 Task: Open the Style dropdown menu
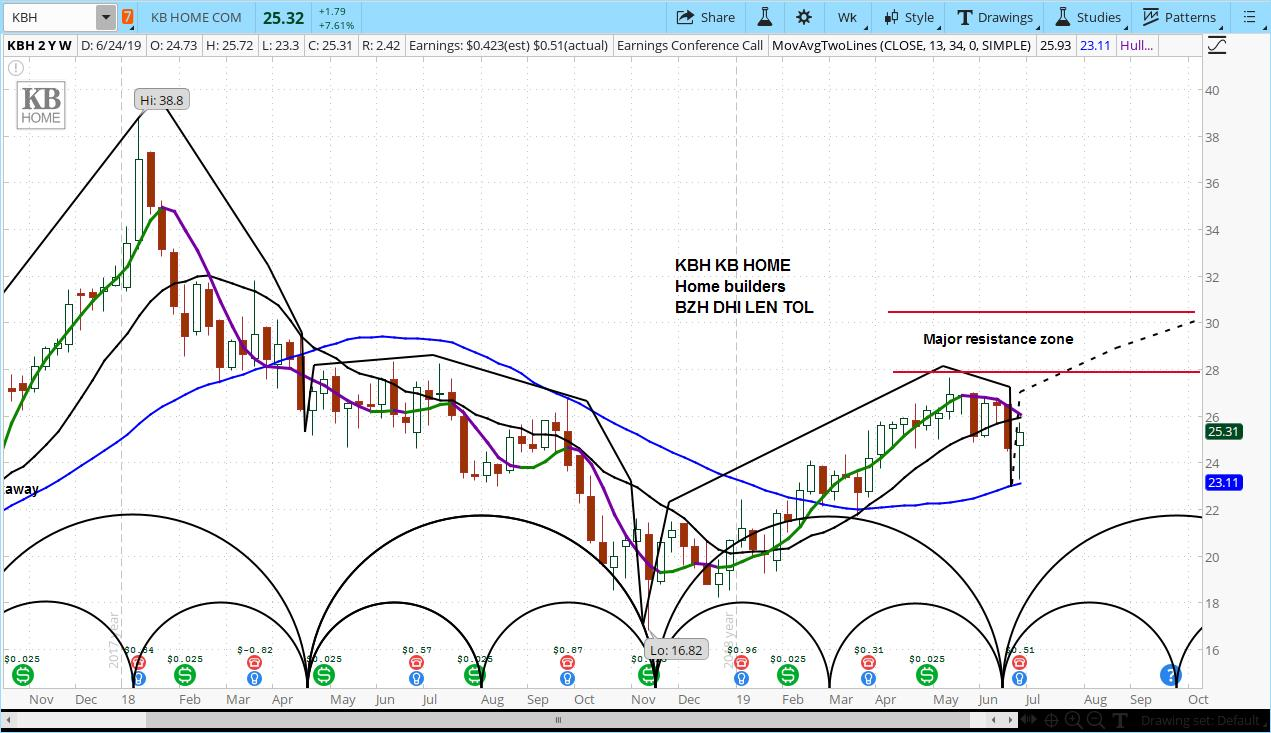(909, 17)
